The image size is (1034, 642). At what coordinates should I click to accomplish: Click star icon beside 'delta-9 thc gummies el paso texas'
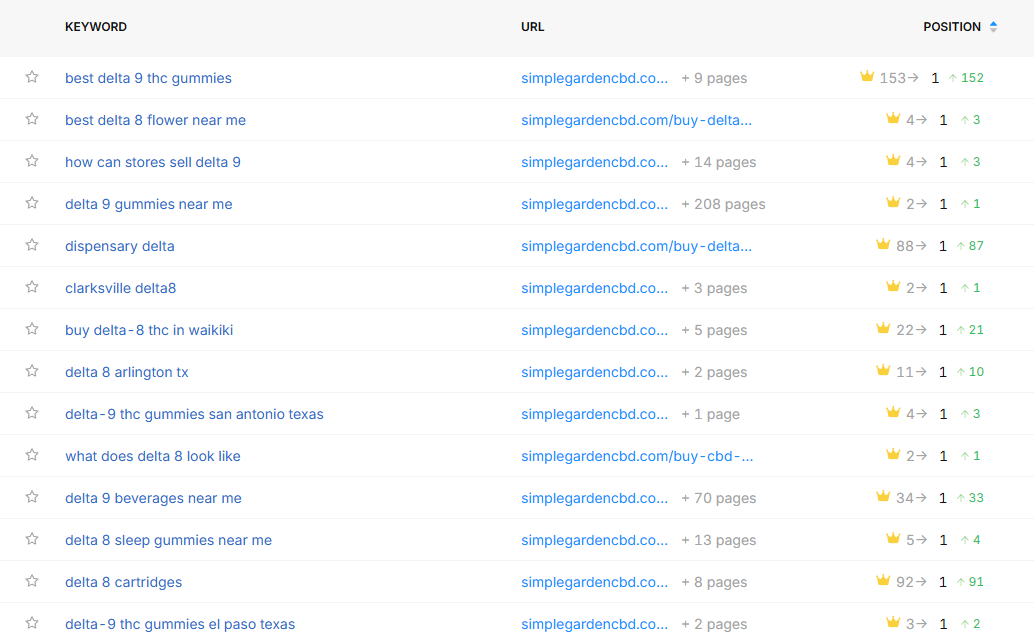click(x=32, y=624)
